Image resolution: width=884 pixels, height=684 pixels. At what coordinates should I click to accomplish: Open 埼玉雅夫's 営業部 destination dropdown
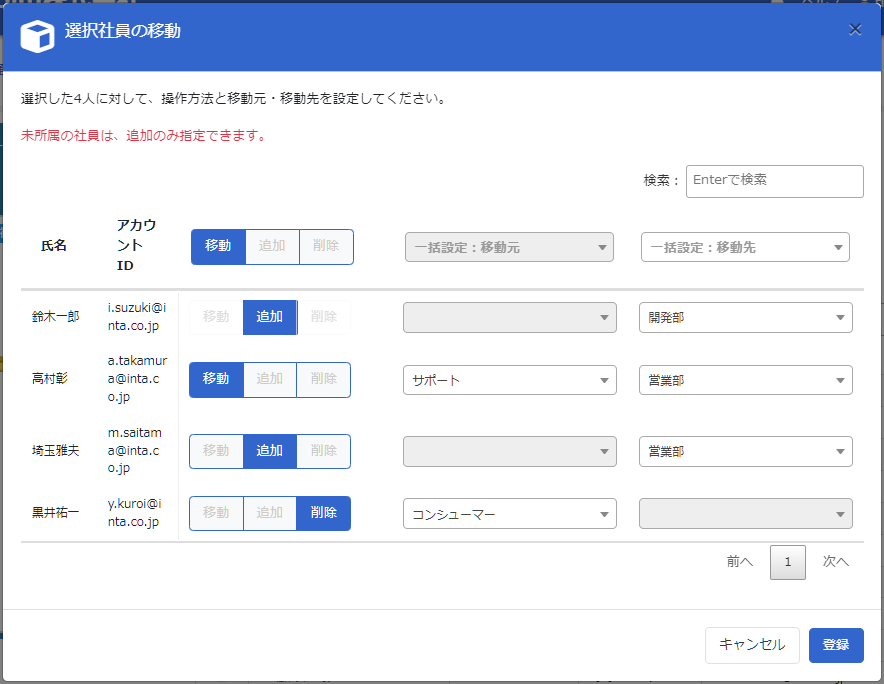[x=745, y=451]
